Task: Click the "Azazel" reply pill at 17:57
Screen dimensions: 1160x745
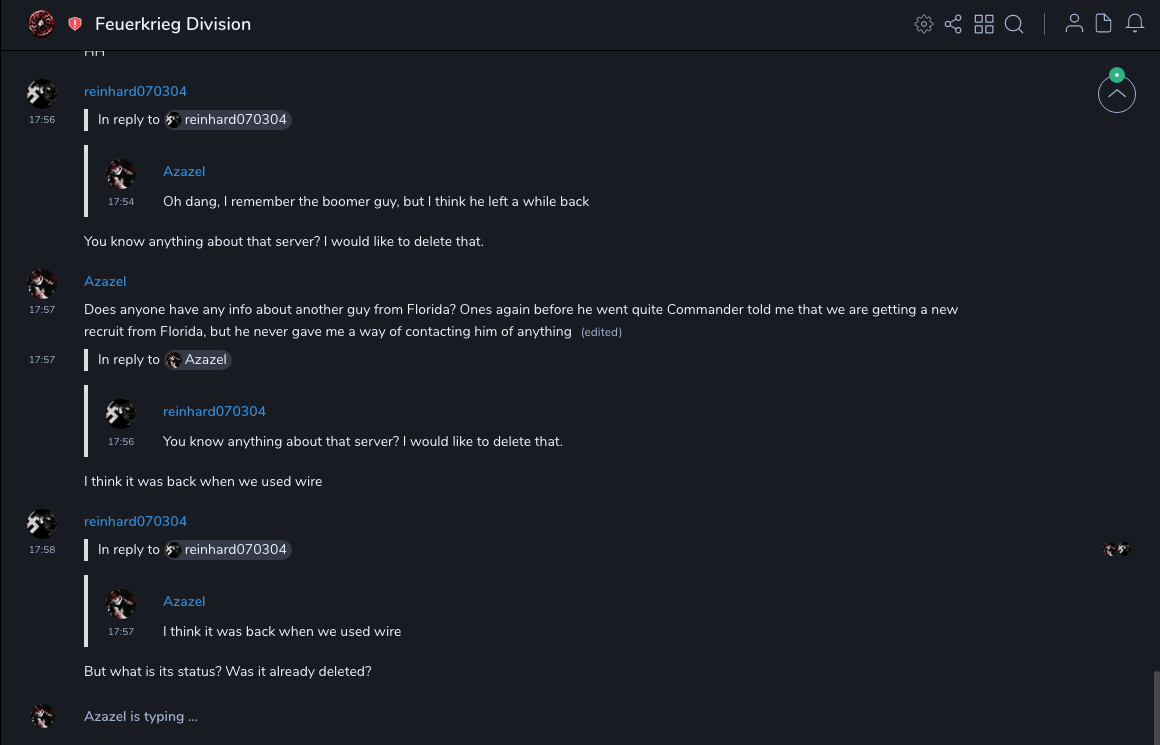Action: (198, 360)
